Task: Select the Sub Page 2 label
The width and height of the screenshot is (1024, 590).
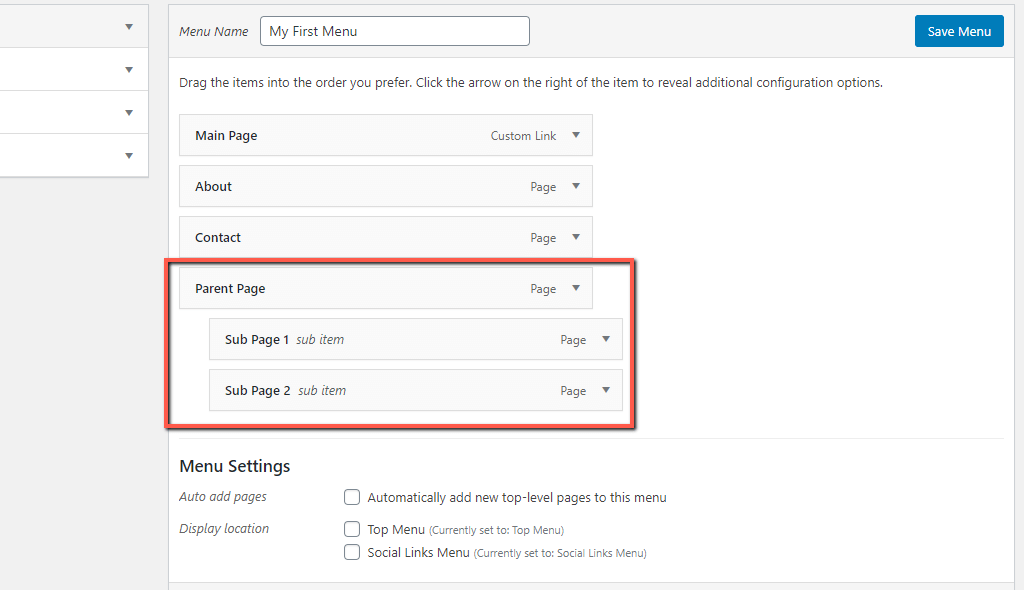Action: click(x=257, y=391)
